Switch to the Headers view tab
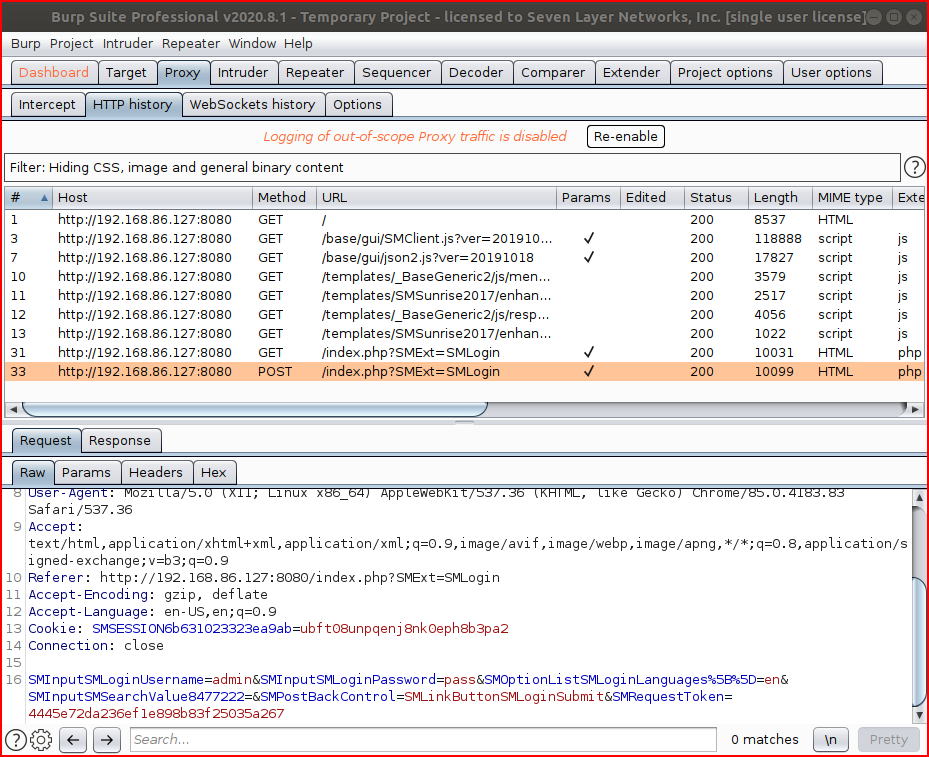Screen dimensions: 929x757 156,473
